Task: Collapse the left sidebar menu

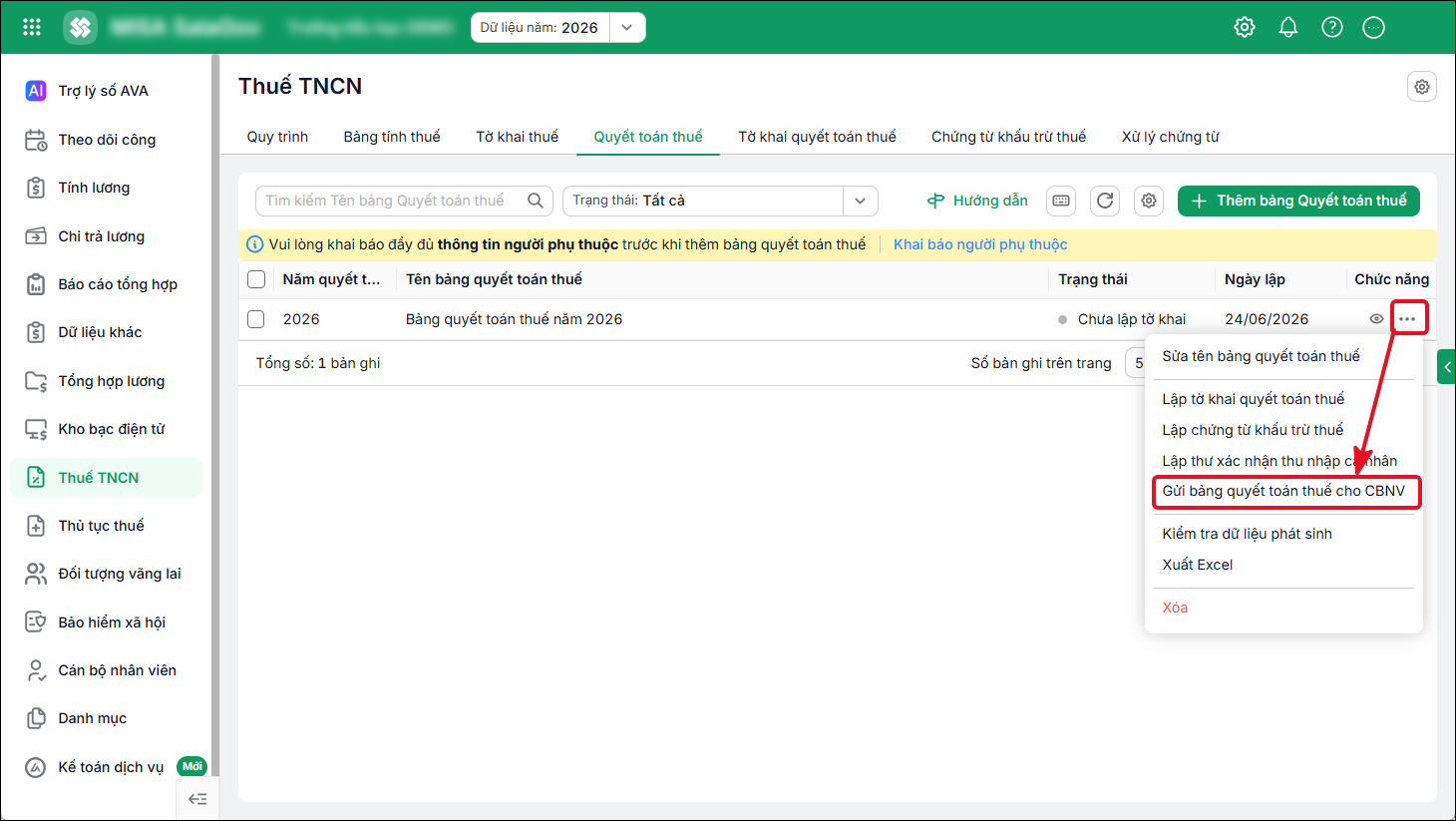Action: tap(197, 799)
